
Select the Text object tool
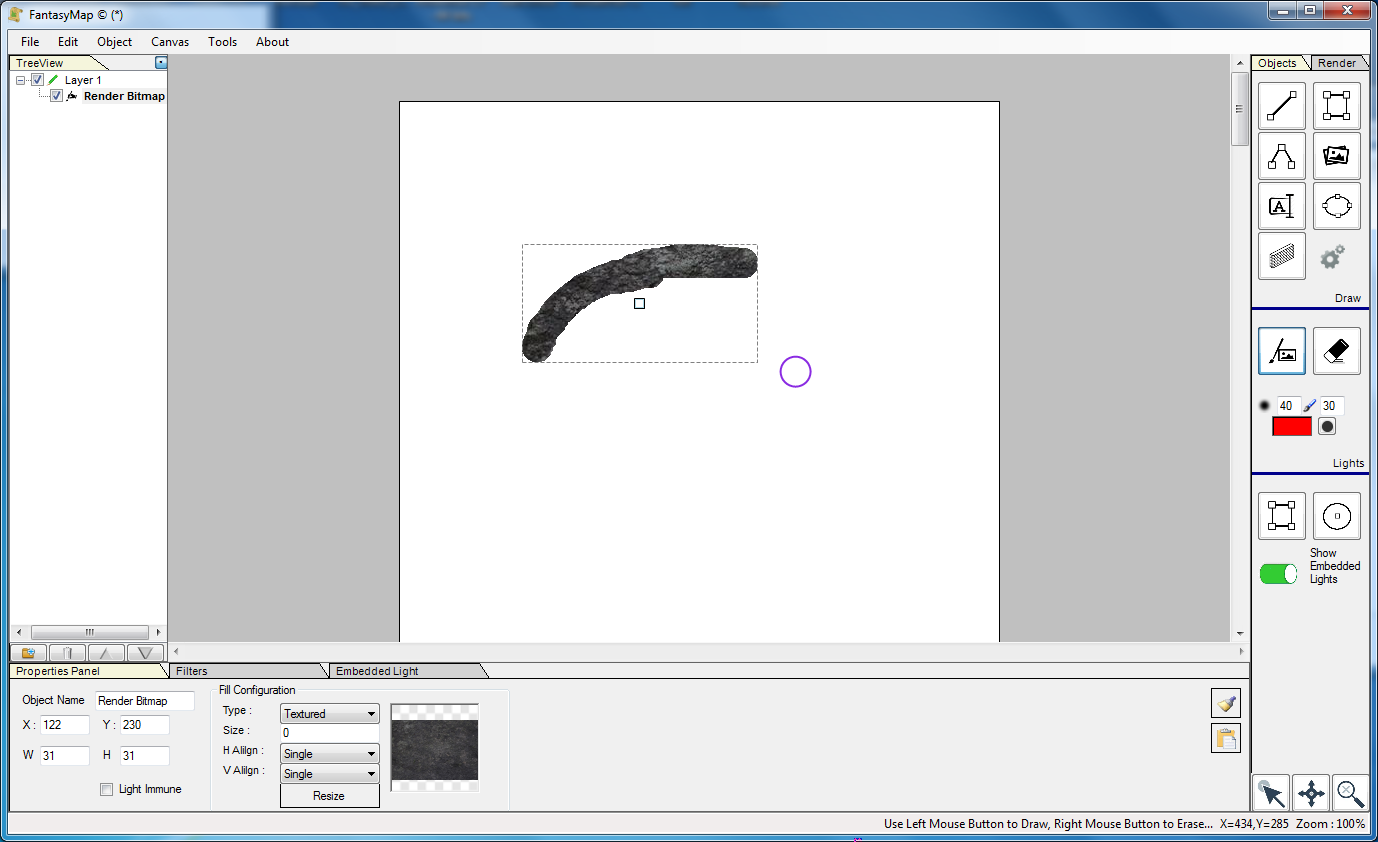click(1282, 206)
